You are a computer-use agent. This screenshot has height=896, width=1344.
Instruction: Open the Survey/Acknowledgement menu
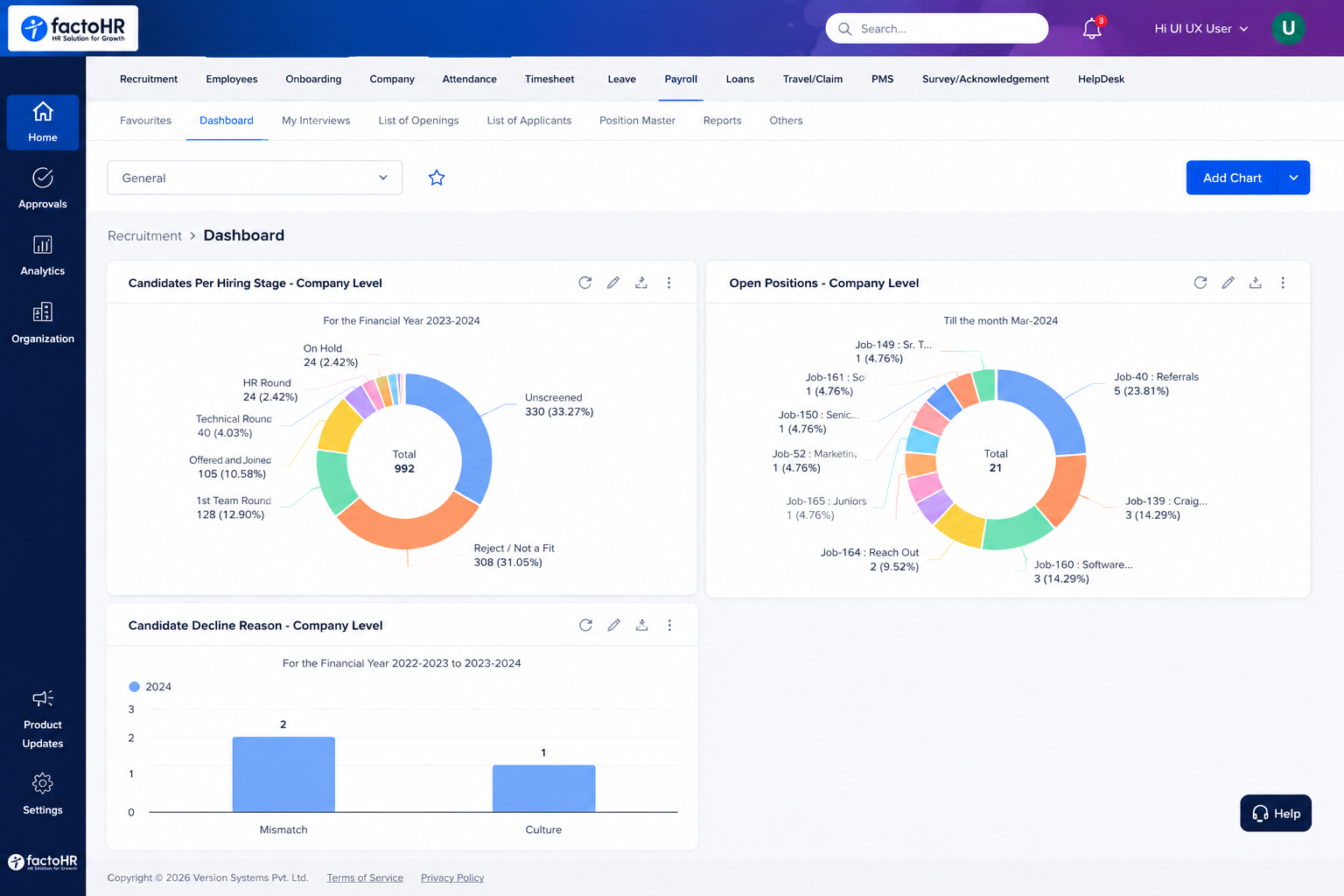point(985,79)
